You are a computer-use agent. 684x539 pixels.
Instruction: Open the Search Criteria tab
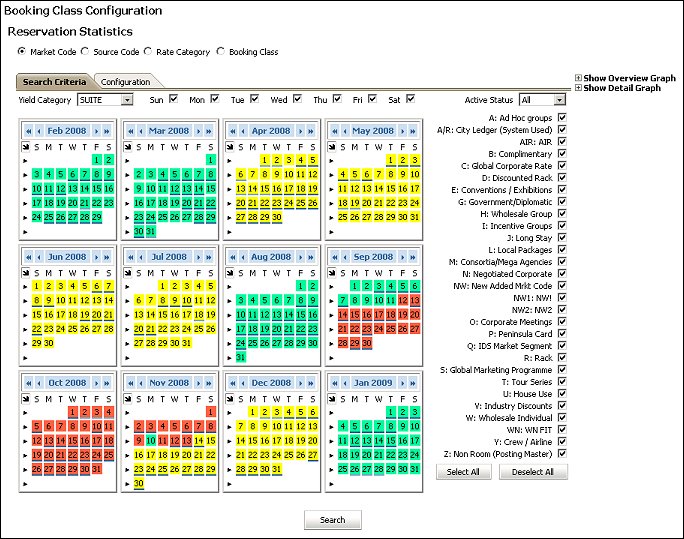(x=54, y=82)
